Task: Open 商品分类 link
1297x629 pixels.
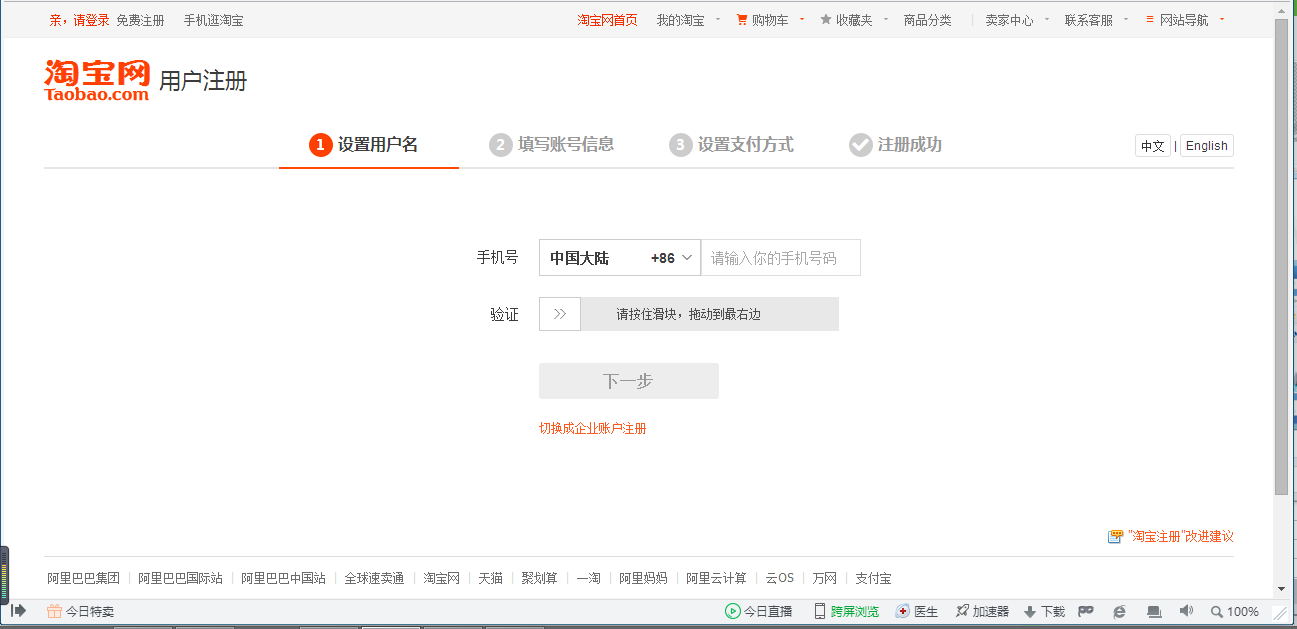Action: (x=927, y=20)
